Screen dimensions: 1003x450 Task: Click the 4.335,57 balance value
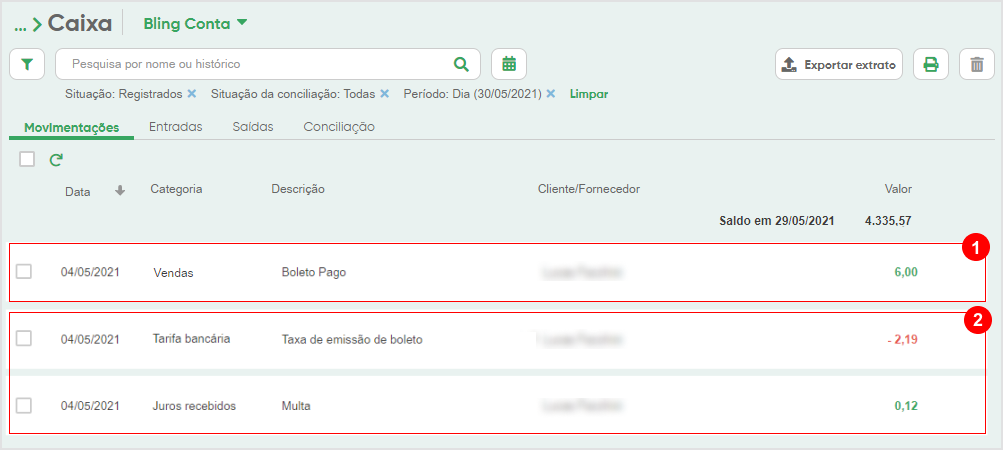click(888, 221)
